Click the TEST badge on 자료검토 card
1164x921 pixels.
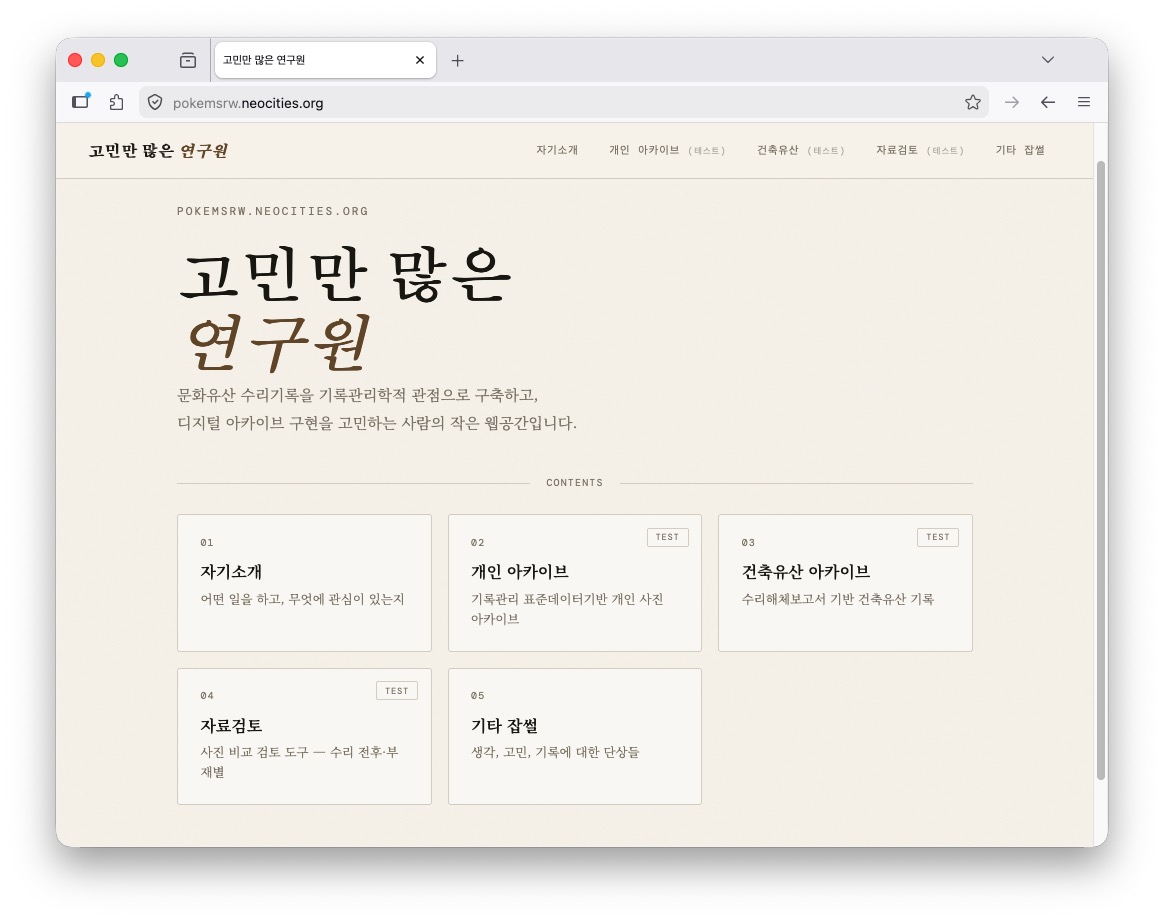coord(396,691)
